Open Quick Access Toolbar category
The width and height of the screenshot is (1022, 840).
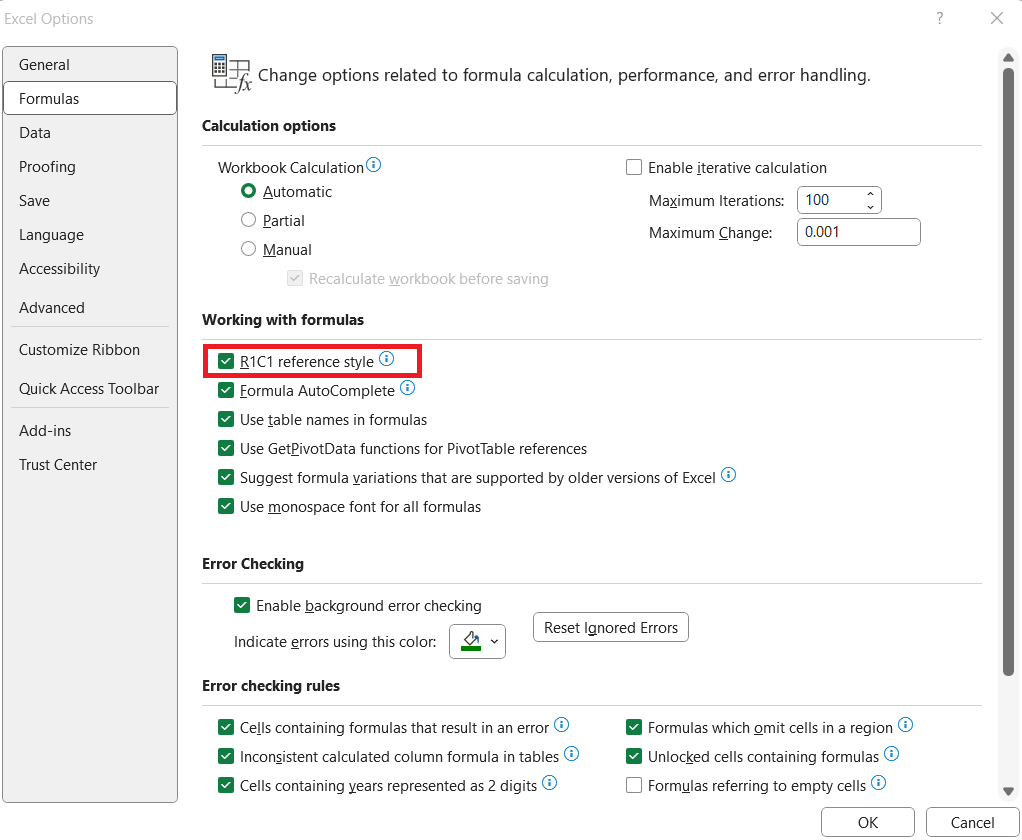coord(90,388)
